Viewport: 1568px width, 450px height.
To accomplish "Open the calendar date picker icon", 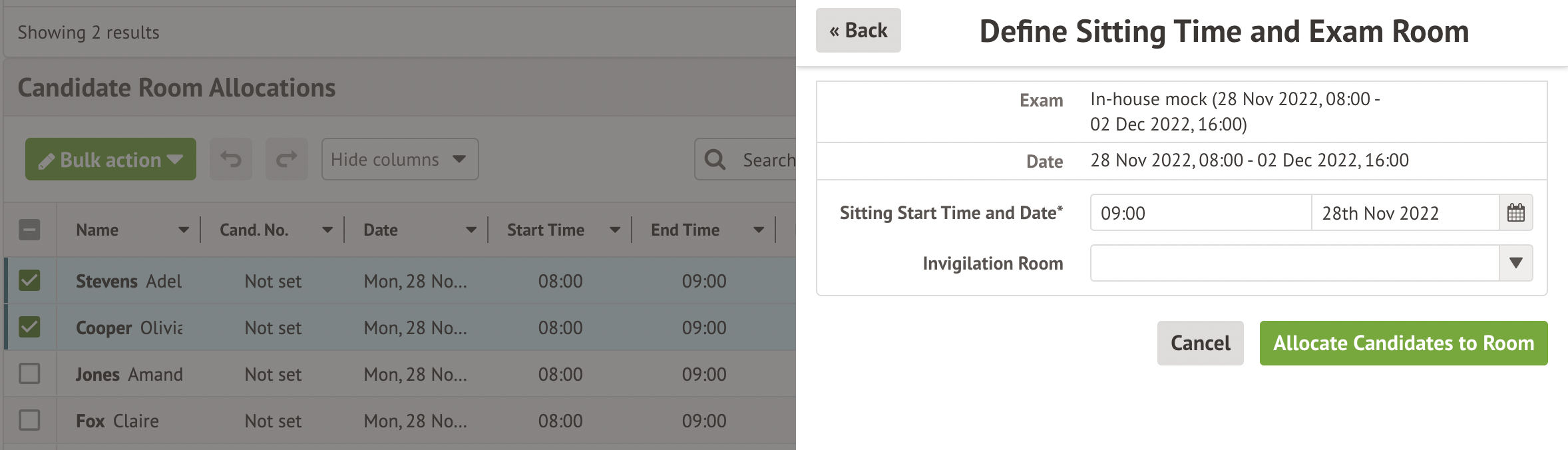I will tap(1515, 213).
